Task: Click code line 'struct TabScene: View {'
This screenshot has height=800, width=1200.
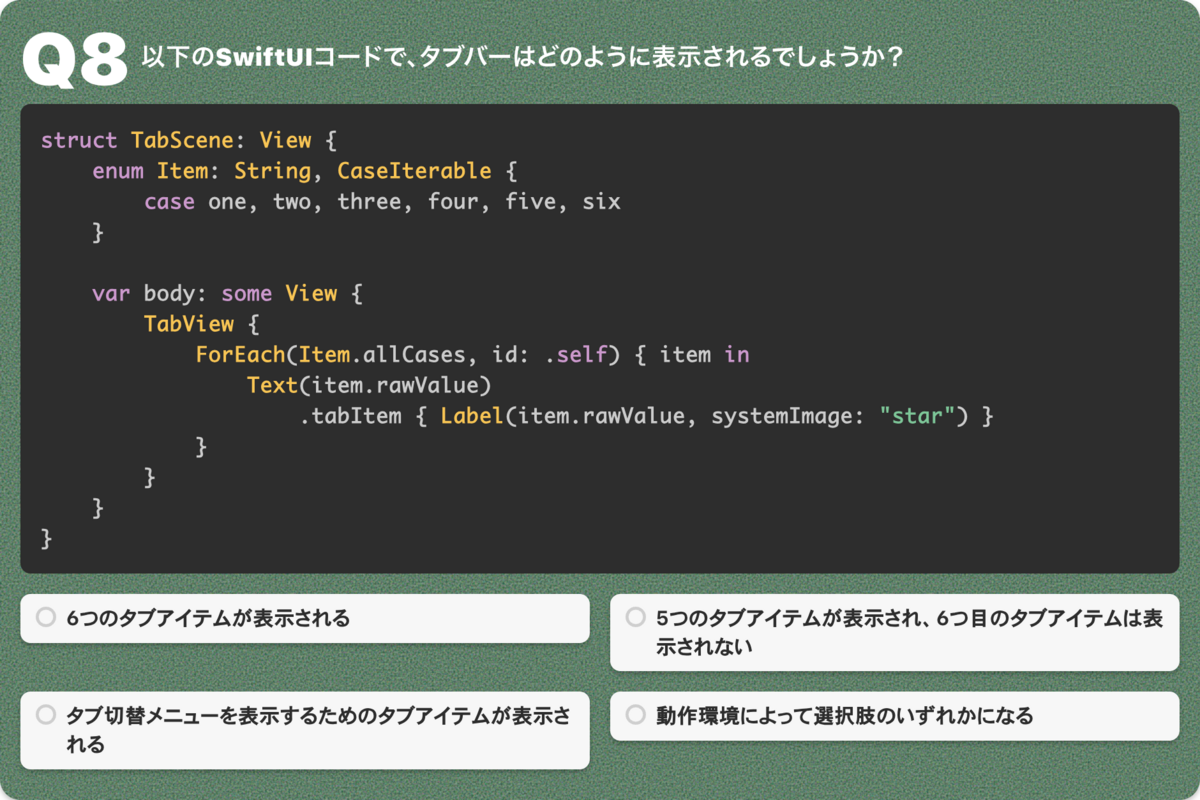Action: 189,140
